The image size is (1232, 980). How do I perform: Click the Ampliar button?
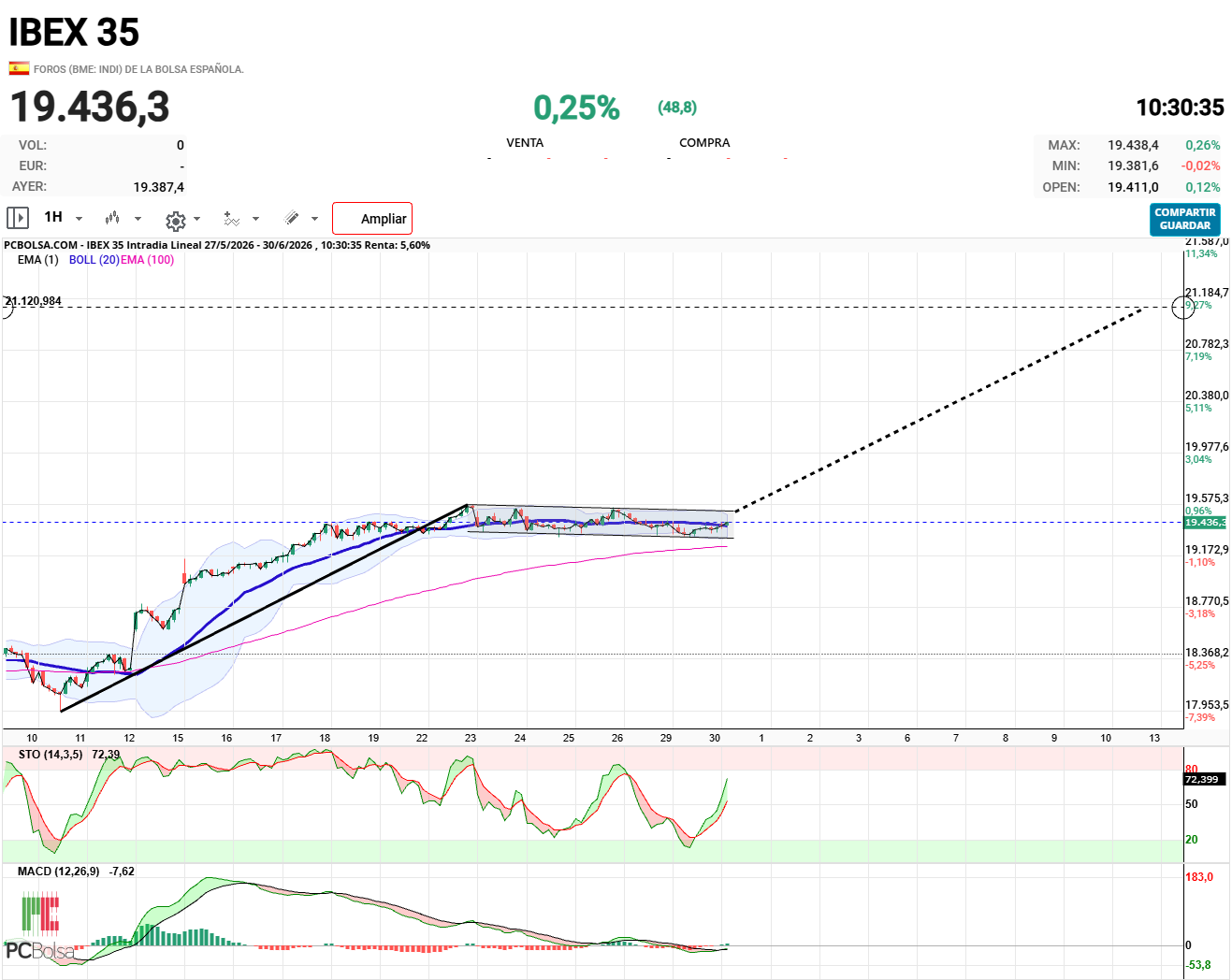coord(372,219)
